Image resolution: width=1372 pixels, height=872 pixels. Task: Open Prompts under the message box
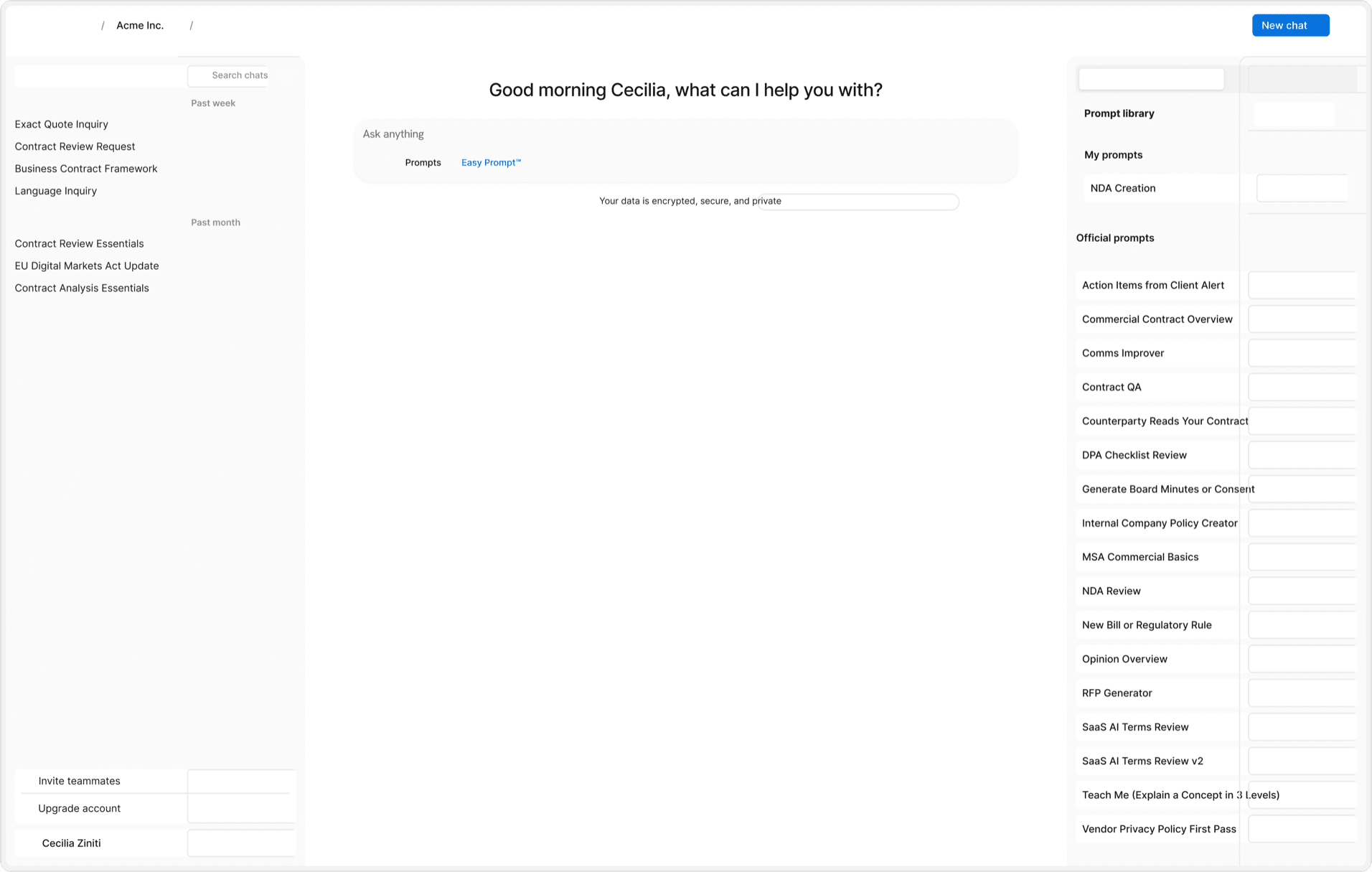pos(423,163)
